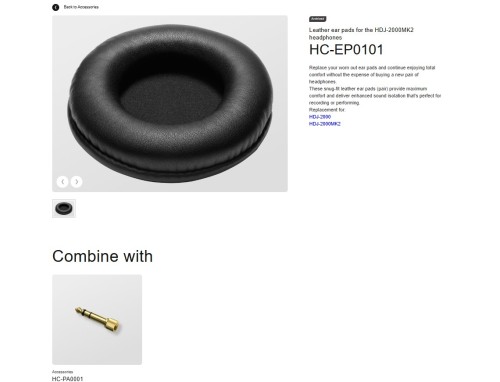The image size is (500, 382).
Task: Click the 'Leather ear pads' subtitle text
Action: [361, 34]
